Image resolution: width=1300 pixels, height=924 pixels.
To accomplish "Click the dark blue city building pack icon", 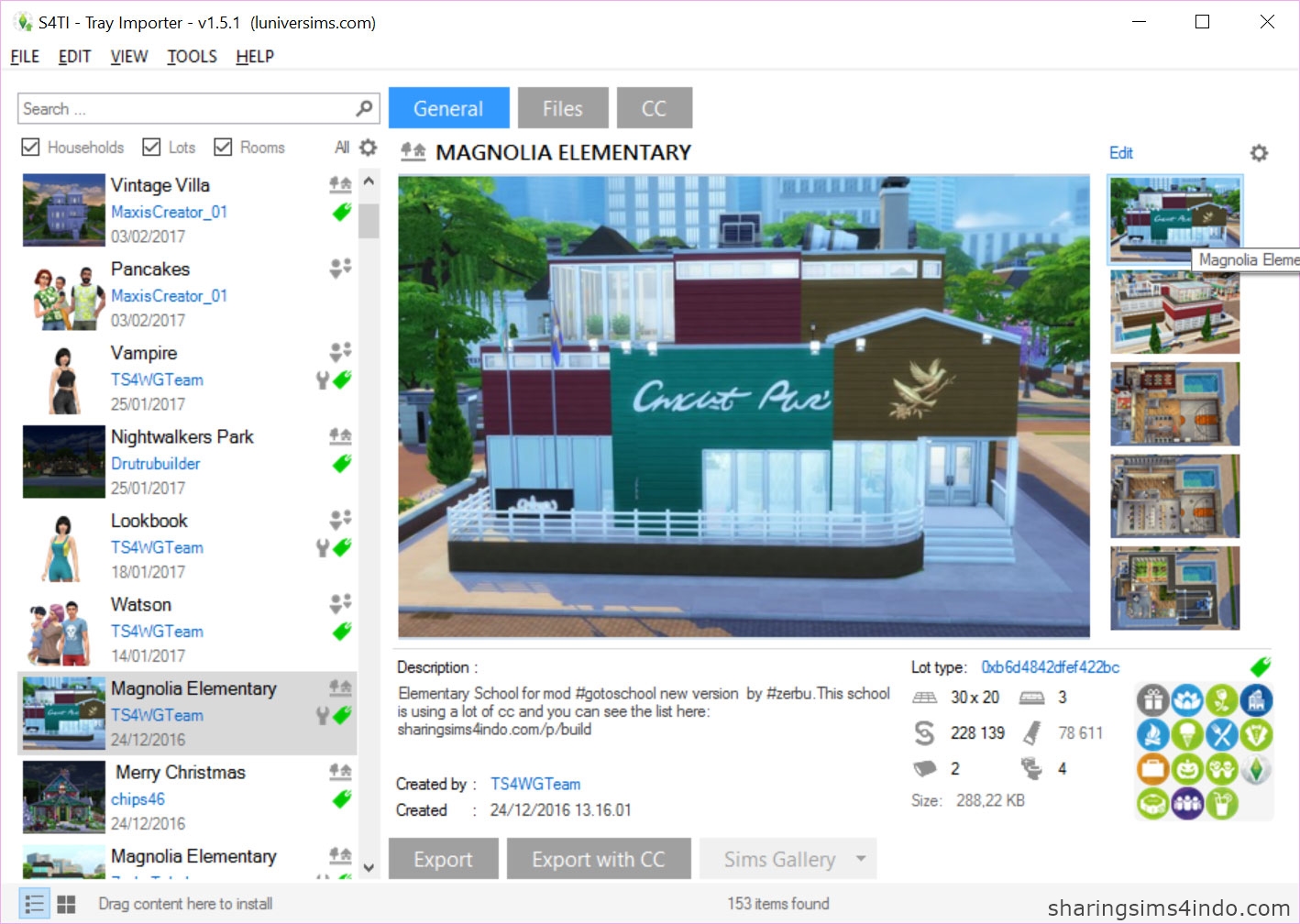I will click(x=1256, y=700).
